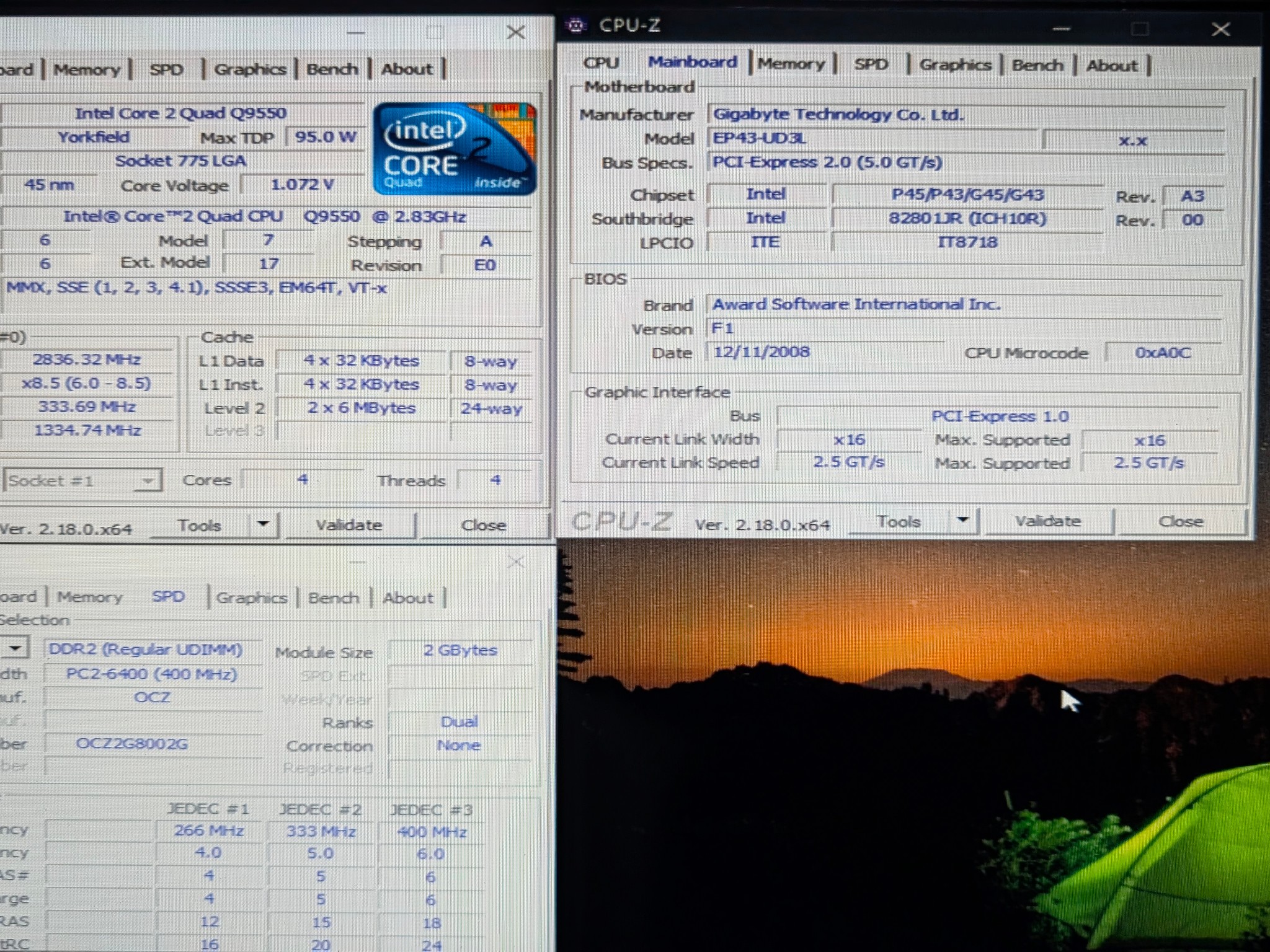
Task: Click the Gigabyte Technology Co. Ltd. manufacturer field
Action: click(966, 115)
